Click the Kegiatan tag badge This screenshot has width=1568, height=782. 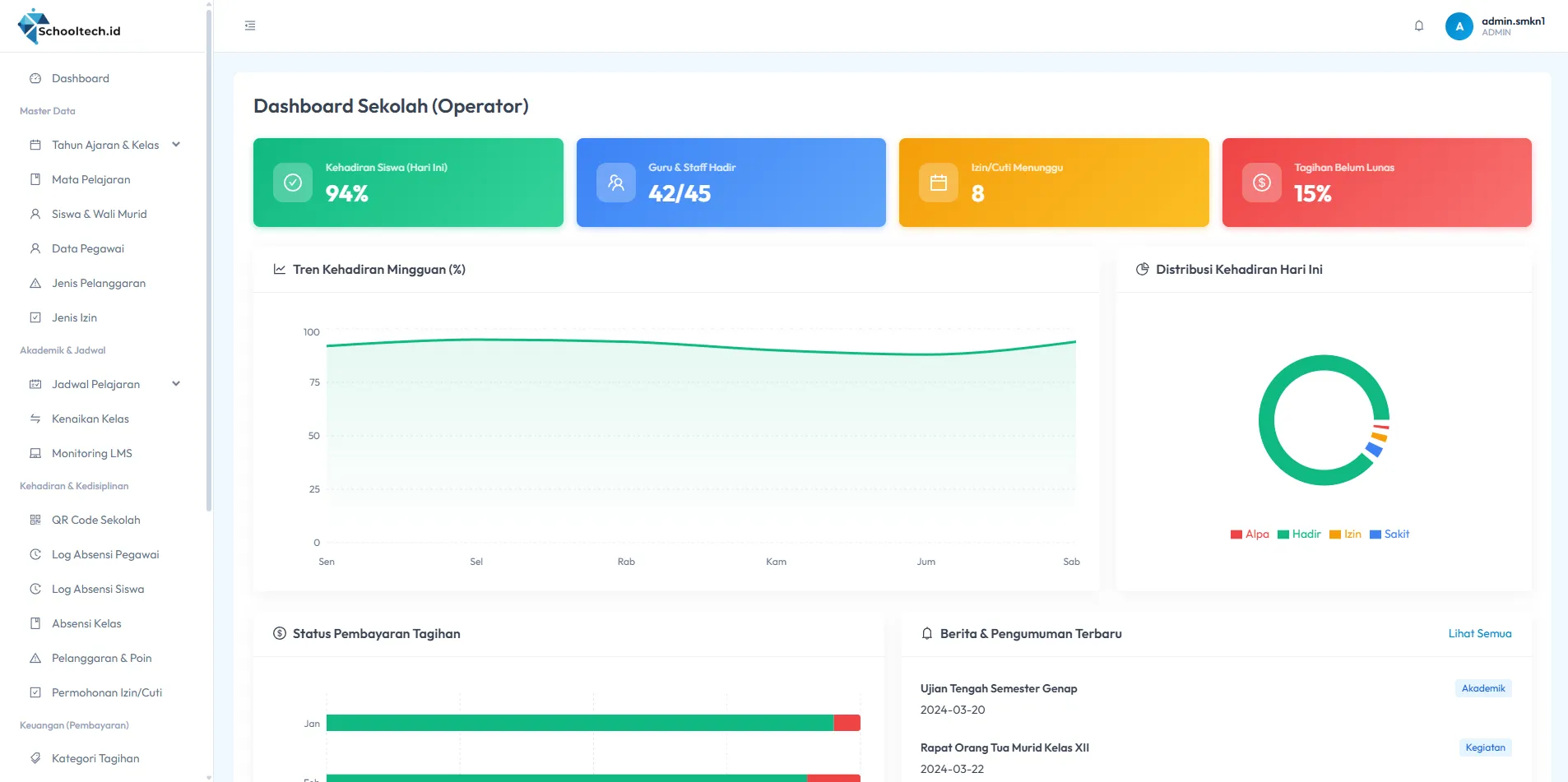[1485, 748]
